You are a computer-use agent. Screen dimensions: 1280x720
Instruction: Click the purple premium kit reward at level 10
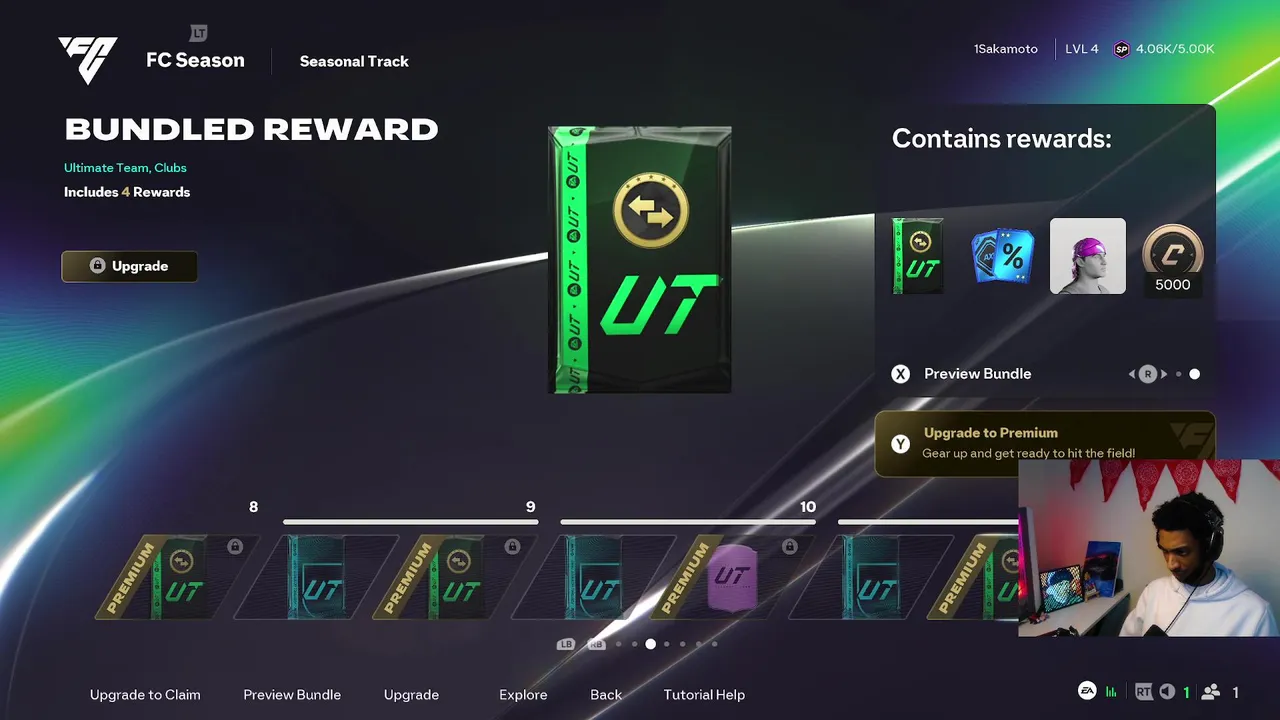pos(731,576)
